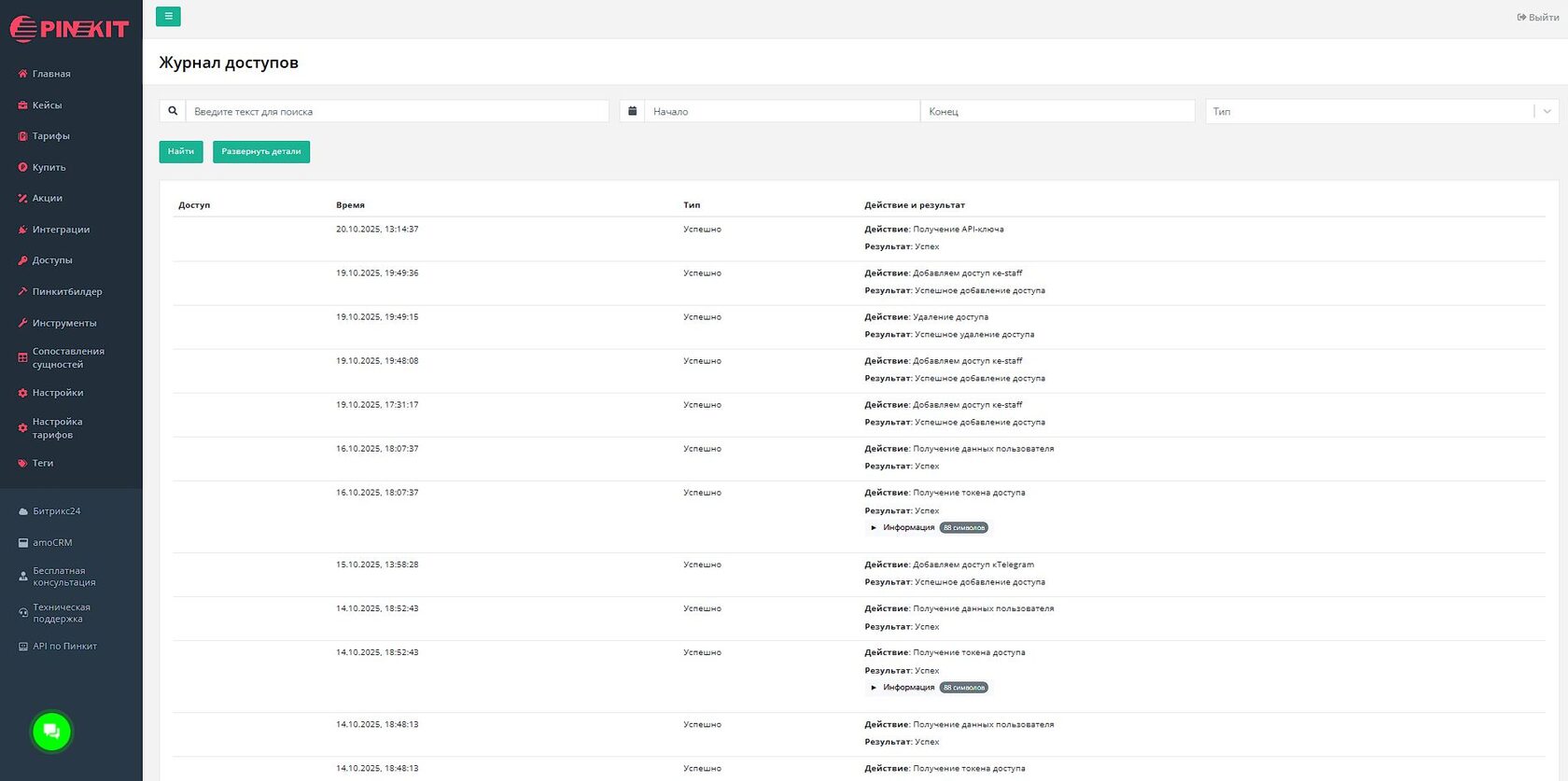Viewport: 1568px width, 781px height.
Task: Open the Тип dropdown filter
Action: click(1381, 111)
